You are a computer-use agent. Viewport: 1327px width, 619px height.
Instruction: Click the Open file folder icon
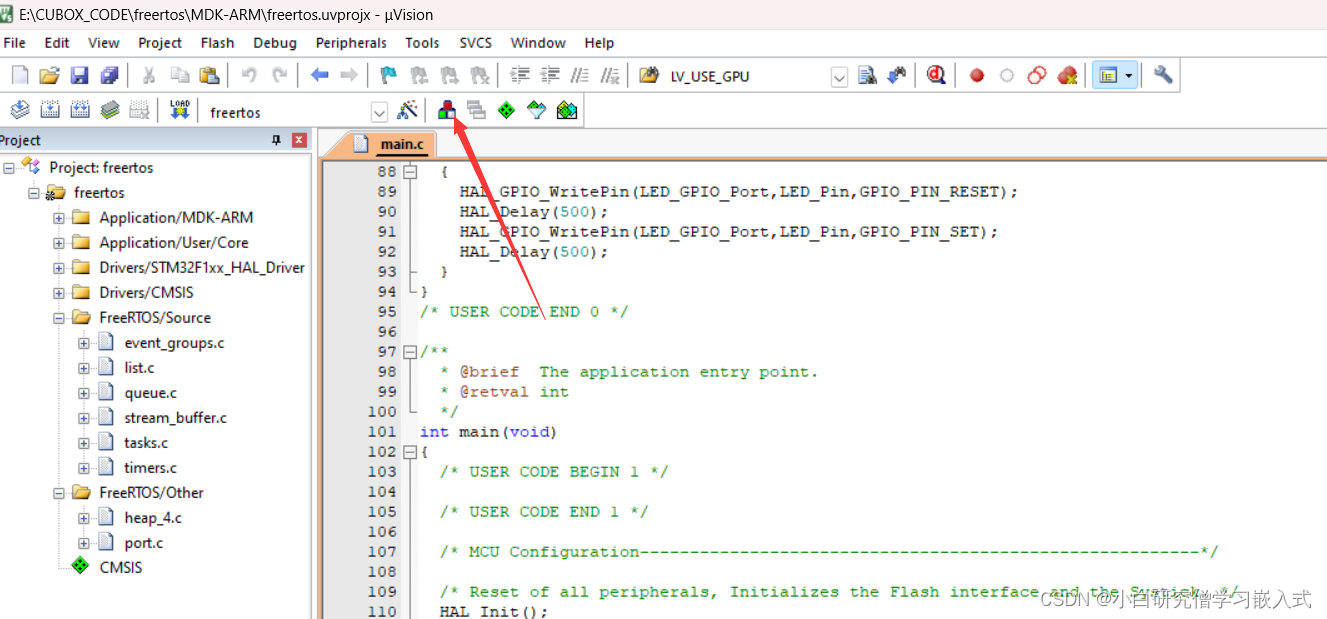click(49, 75)
